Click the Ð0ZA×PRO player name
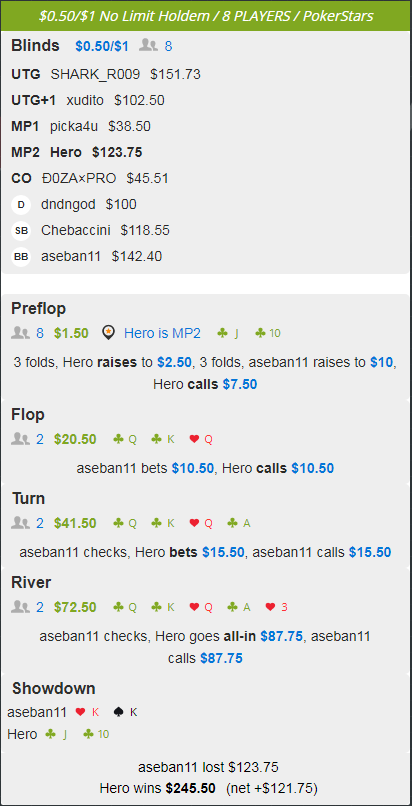Image resolution: width=412 pixels, height=806 pixels. click(79, 178)
